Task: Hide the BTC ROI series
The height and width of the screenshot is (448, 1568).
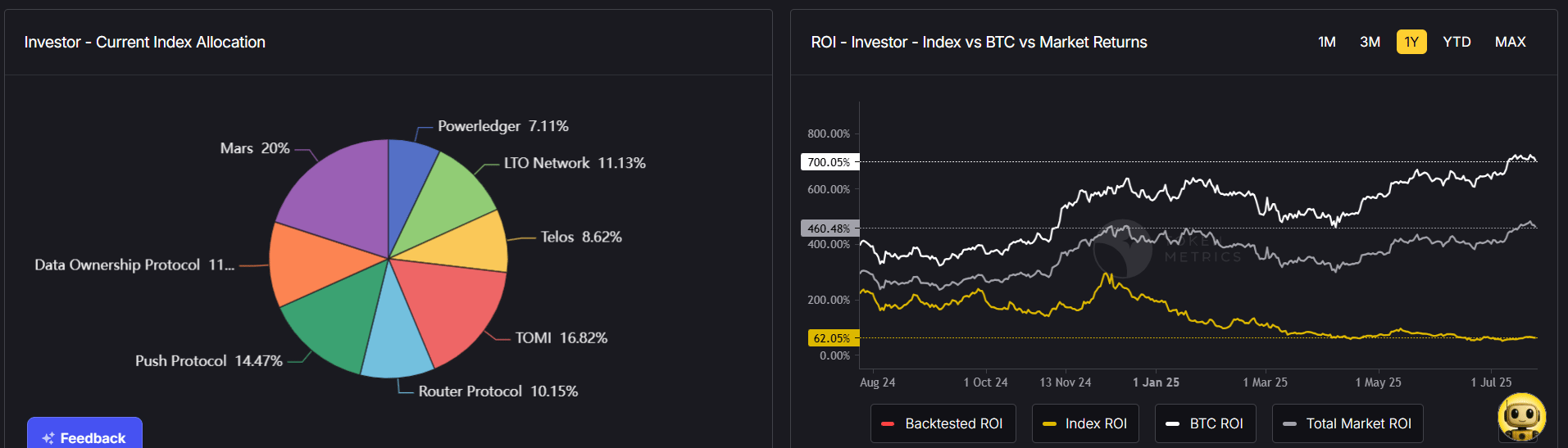Action: 1206,423
